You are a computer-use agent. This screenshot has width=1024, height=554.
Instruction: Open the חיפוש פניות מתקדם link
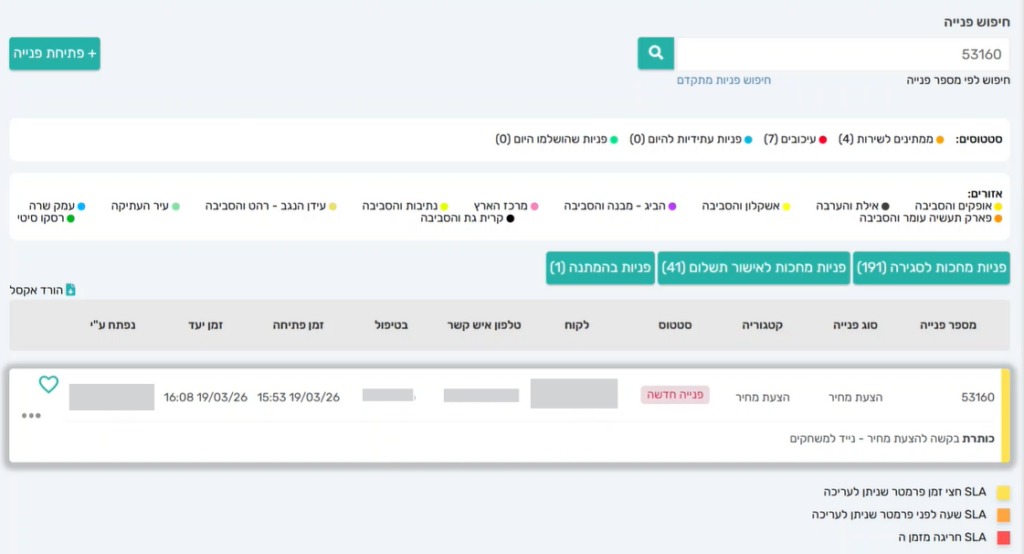[724, 80]
